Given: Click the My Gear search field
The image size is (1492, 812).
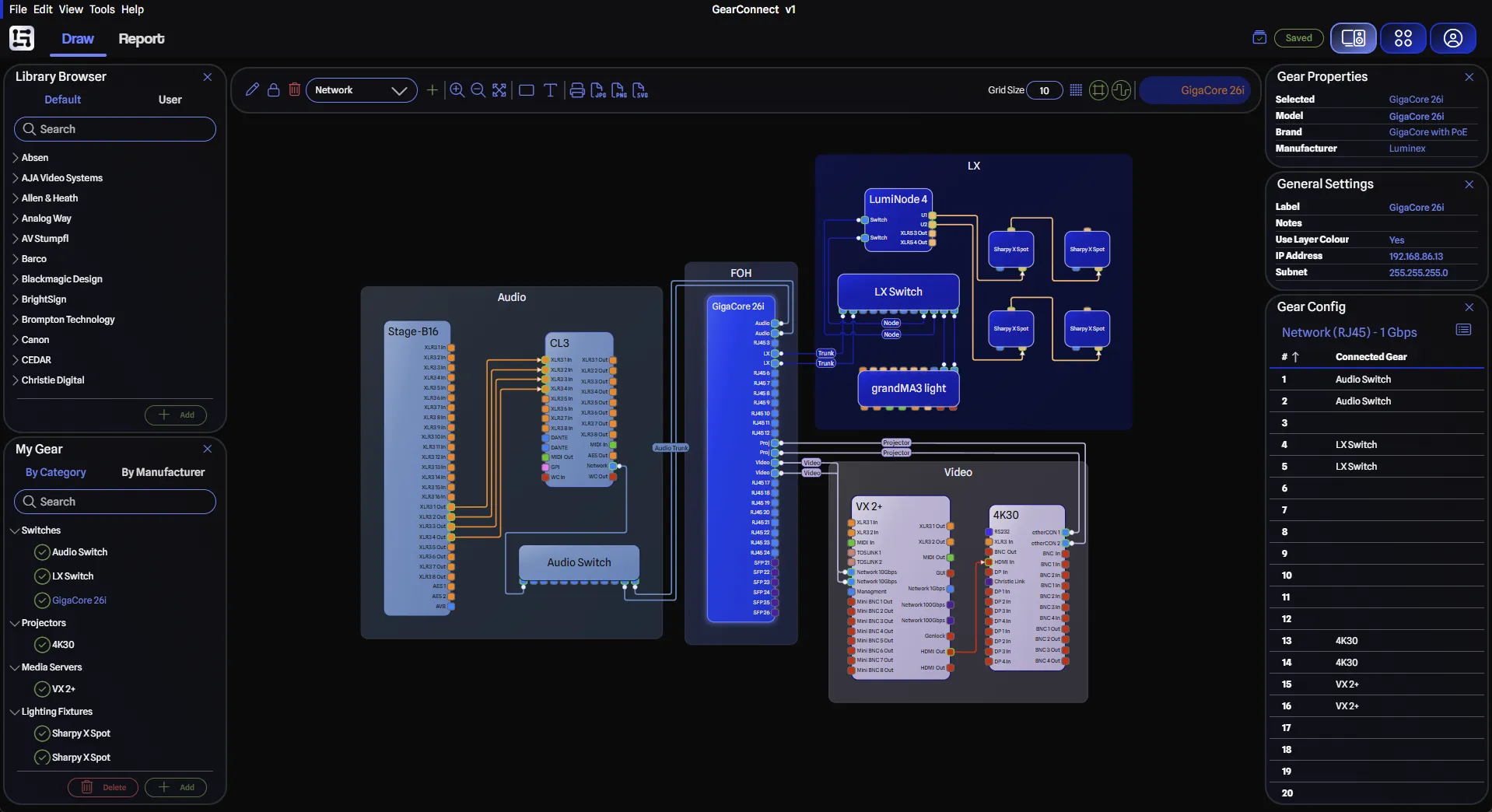Looking at the screenshot, I should tap(115, 502).
